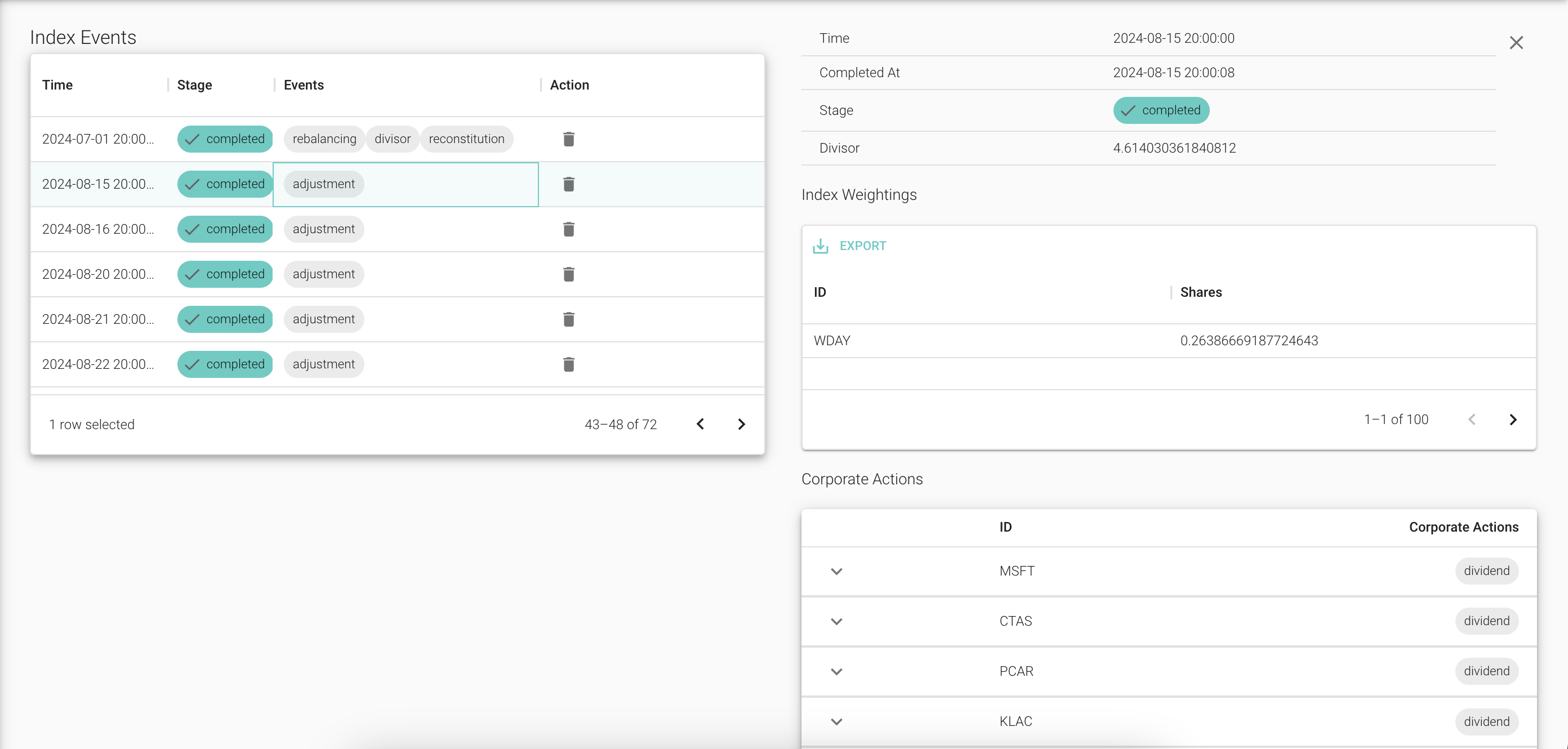The height and width of the screenshot is (749, 1568).
Task: Go to previous page of Index Events
Action: (701, 423)
